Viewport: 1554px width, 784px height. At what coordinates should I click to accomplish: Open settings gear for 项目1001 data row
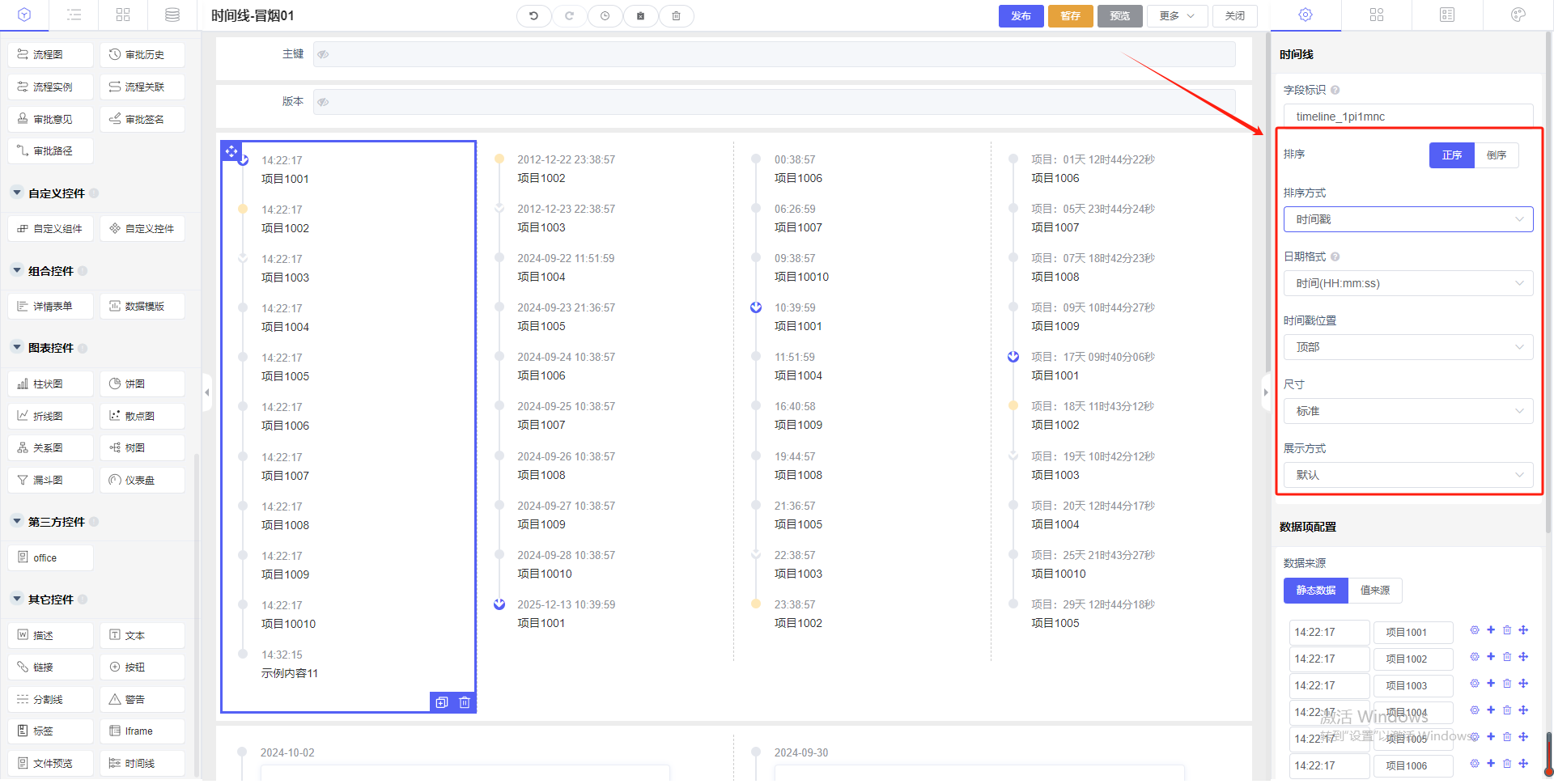pyautogui.click(x=1475, y=630)
